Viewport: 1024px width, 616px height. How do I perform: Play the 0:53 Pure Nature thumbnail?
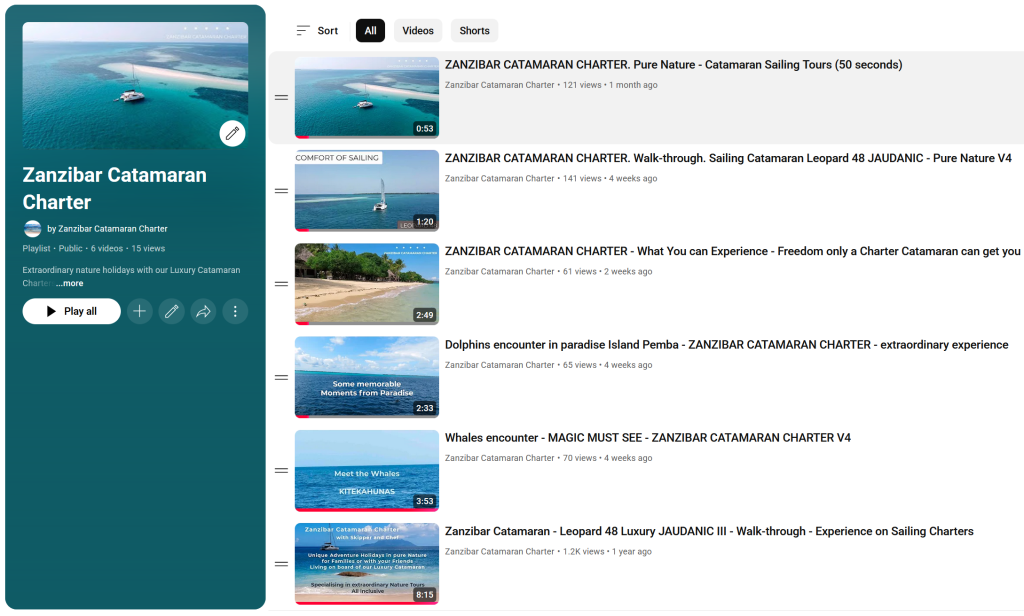tap(367, 97)
